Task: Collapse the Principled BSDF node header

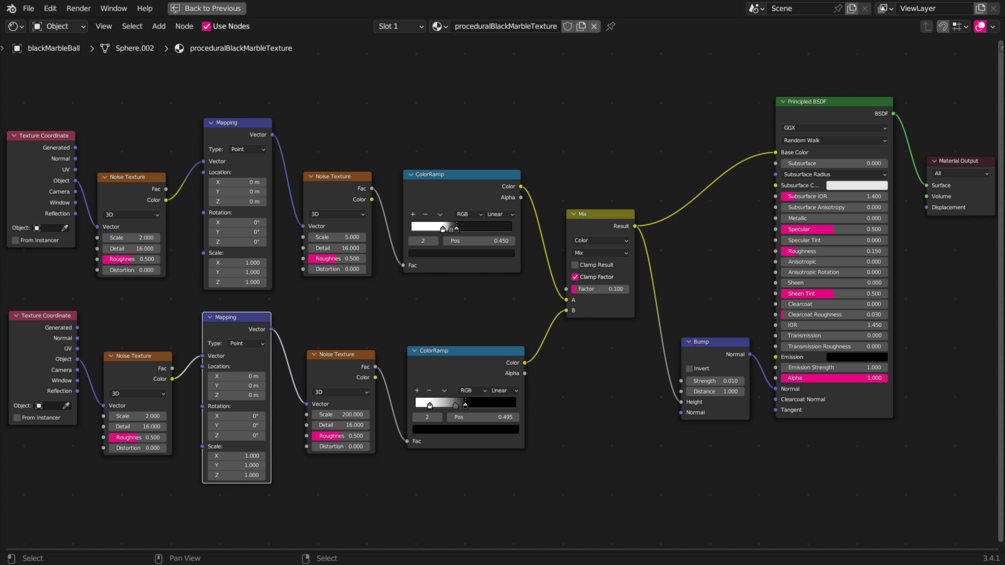Action: [783, 101]
